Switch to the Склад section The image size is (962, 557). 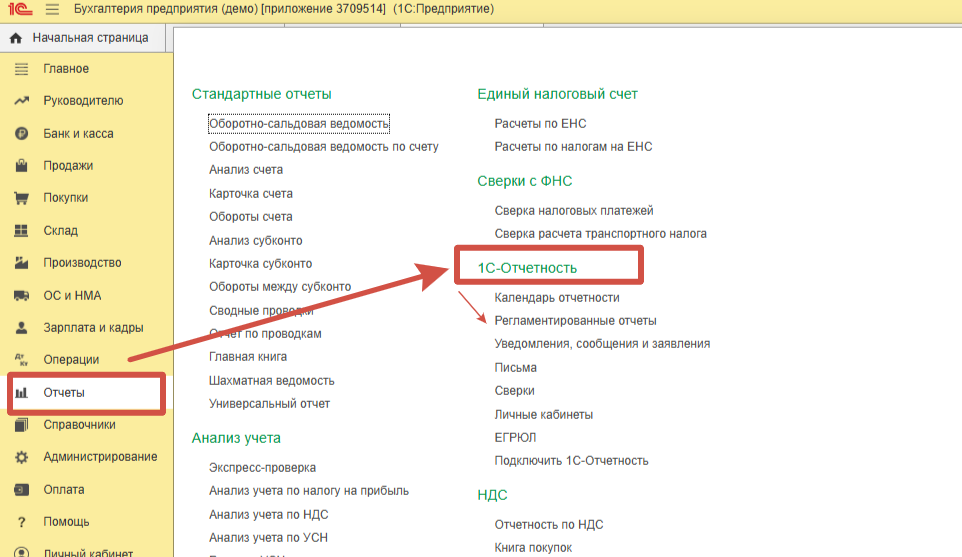click(60, 231)
